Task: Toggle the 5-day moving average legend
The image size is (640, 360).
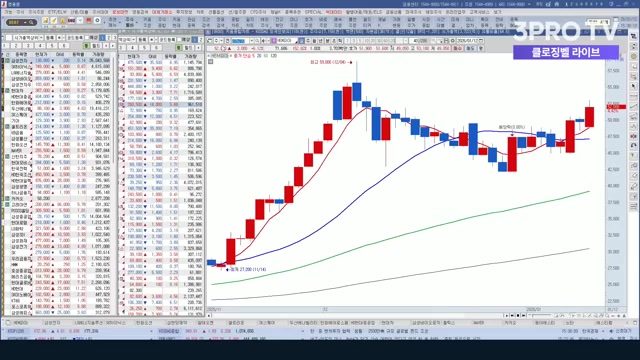Action: [x=253, y=56]
